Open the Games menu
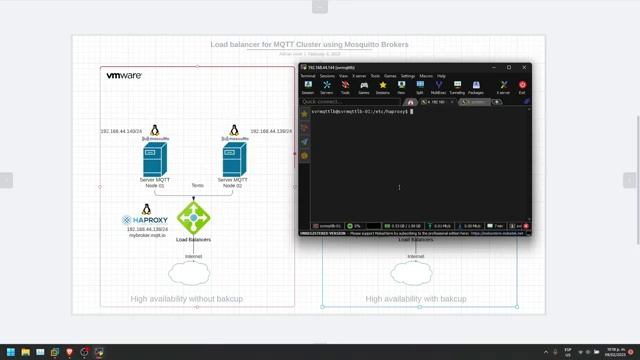This screenshot has height=360, width=640. pyautogui.click(x=390, y=76)
